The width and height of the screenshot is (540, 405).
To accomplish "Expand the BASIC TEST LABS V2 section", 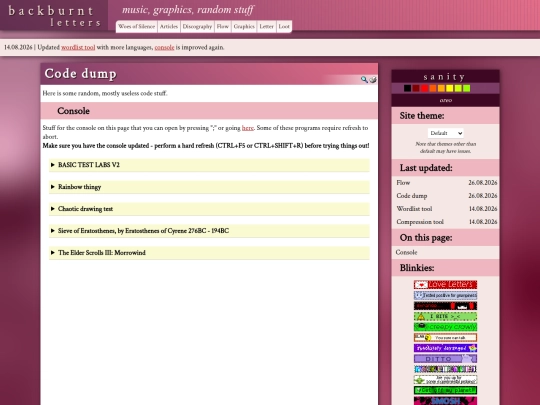I will [x=209, y=165].
